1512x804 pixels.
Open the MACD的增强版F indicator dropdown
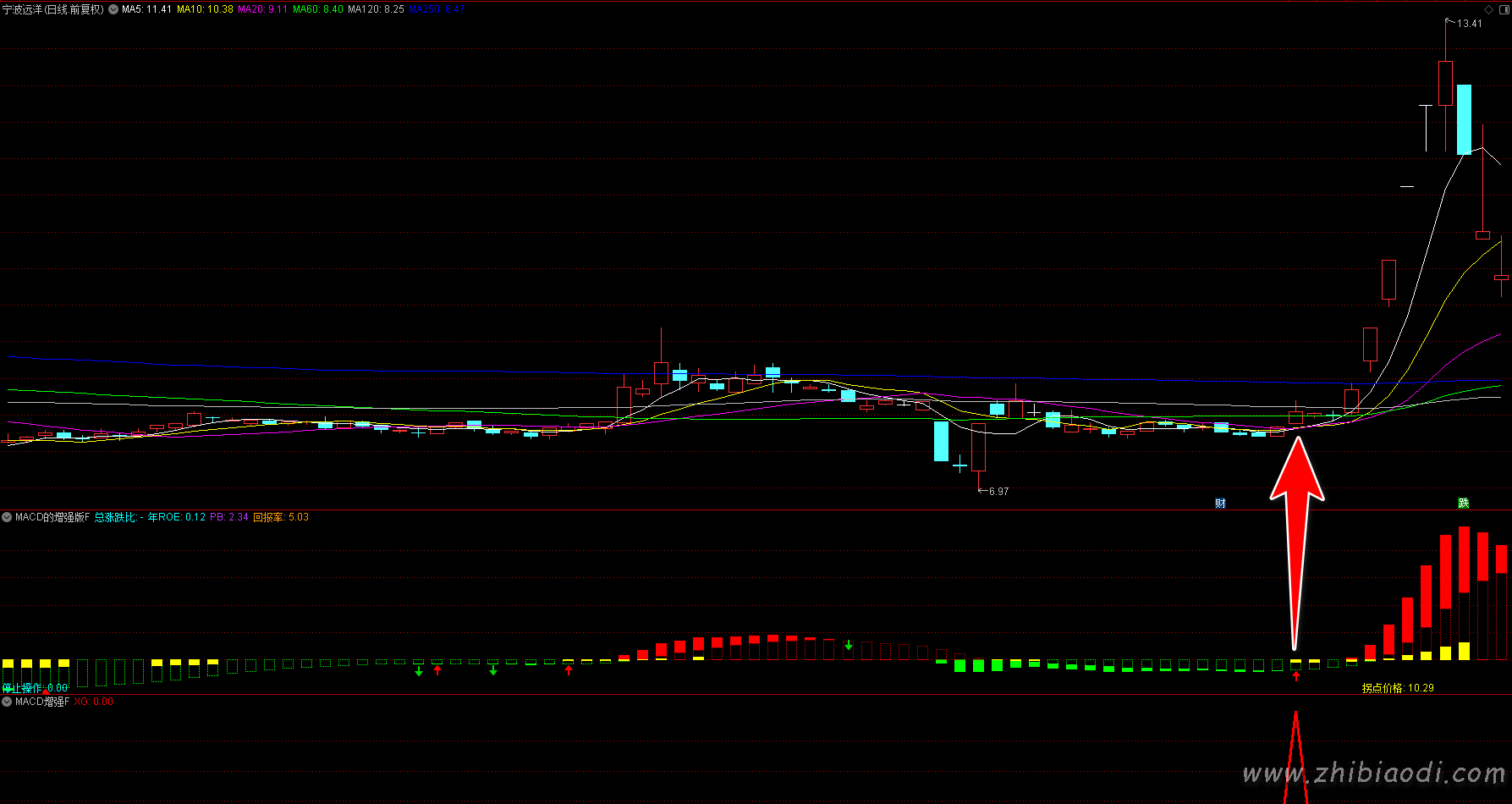tap(8, 517)
